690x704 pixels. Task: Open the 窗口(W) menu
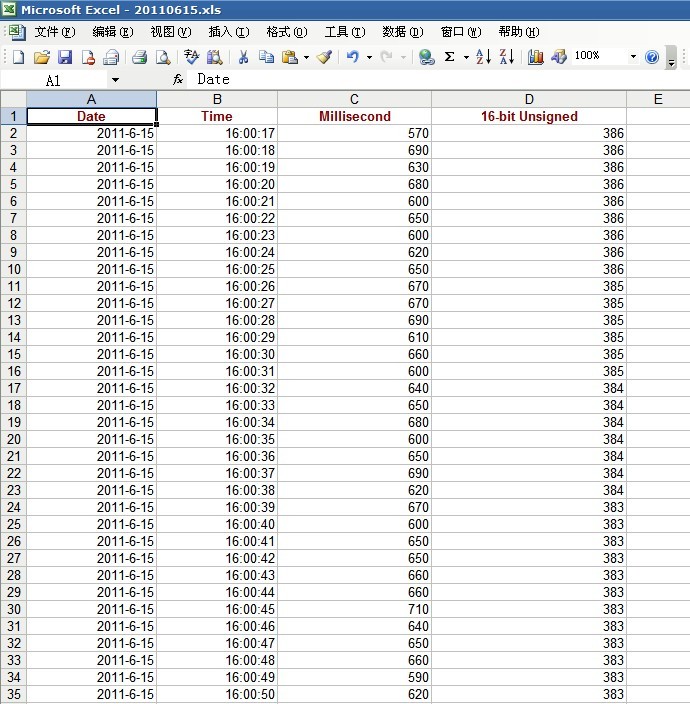pos(461,32)
